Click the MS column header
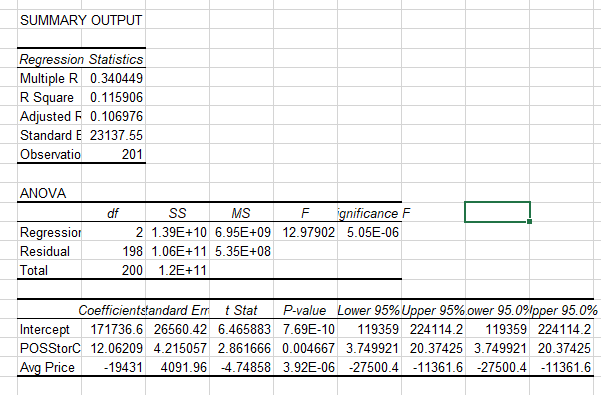Viewport: 601px width, 395px height. tap(241, 213)
